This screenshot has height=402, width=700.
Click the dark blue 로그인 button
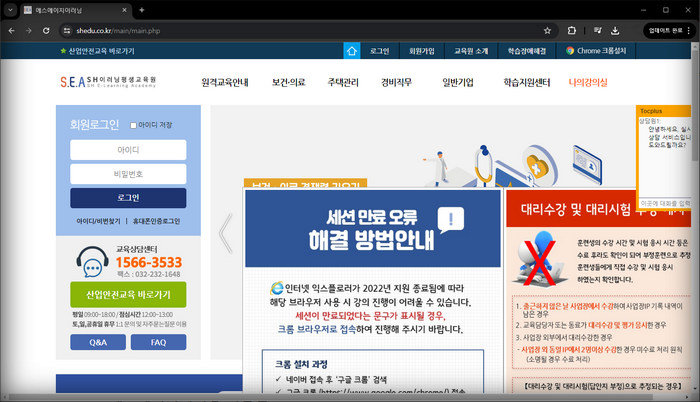click(x=128, y=198)
